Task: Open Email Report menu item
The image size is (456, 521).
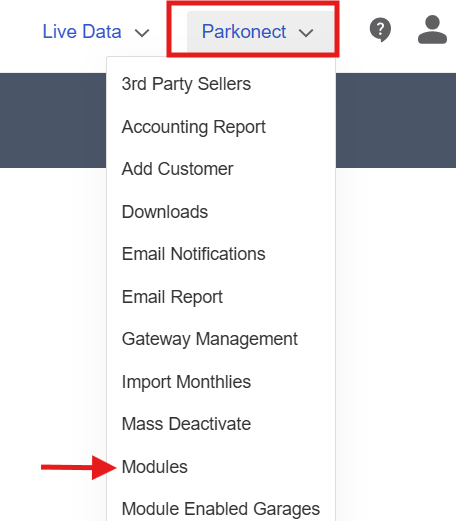Action: coord(172,297)
